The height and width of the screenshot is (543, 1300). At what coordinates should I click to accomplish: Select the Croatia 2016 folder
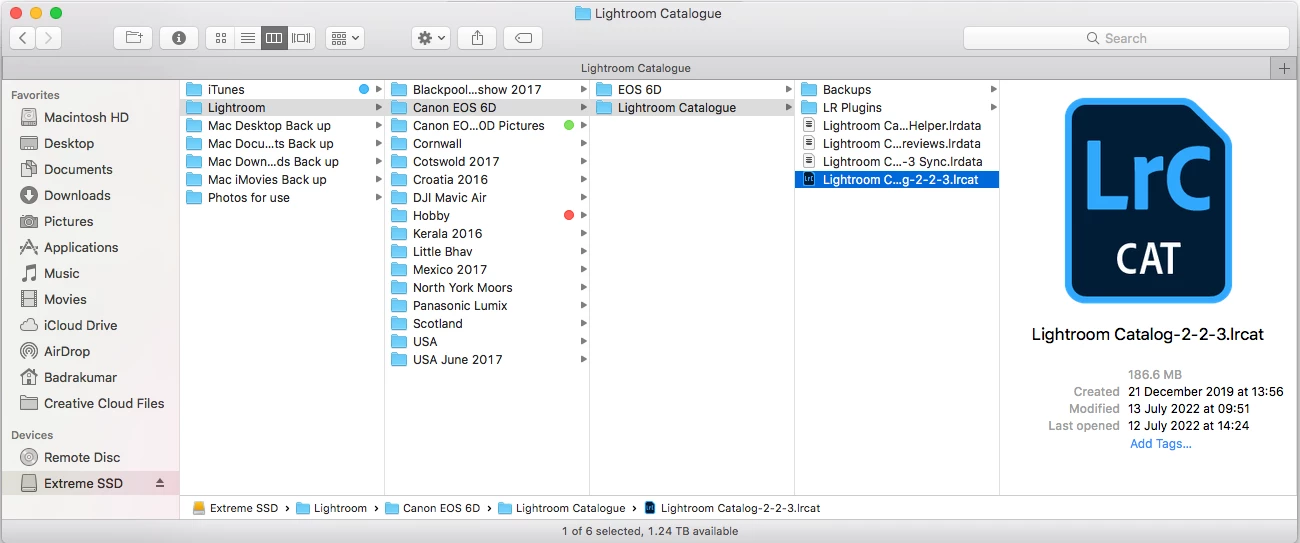(450, 179)
